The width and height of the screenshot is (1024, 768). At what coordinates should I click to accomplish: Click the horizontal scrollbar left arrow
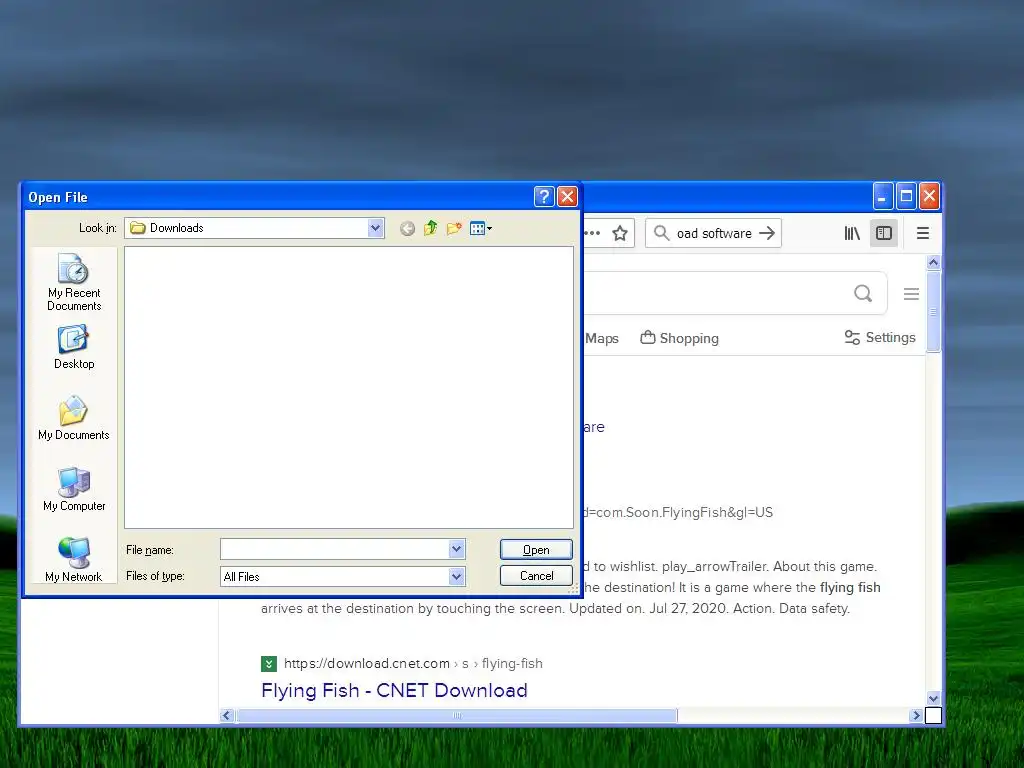point(227,715)
